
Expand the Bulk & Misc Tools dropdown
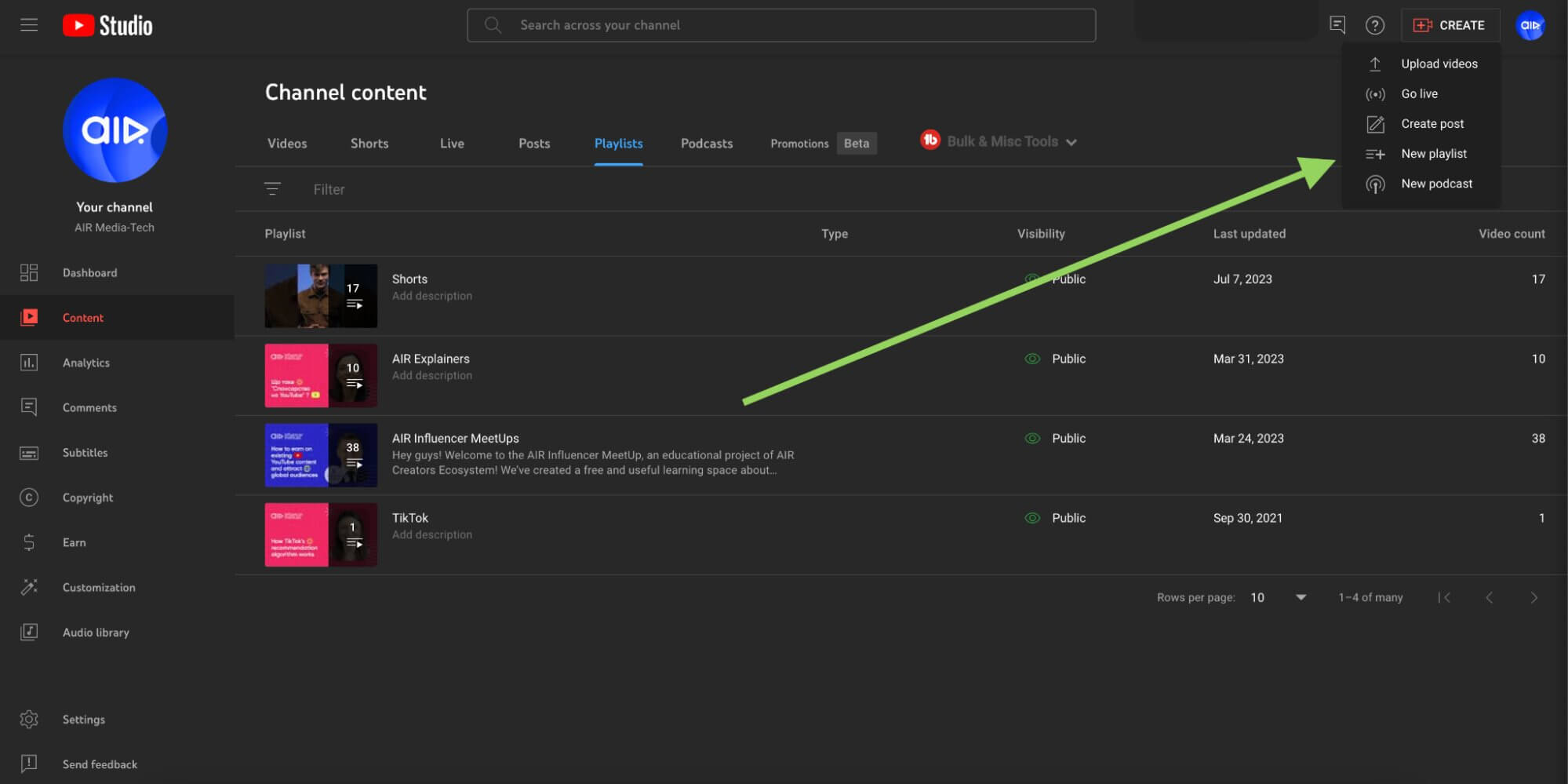[x=1012, y=141]
